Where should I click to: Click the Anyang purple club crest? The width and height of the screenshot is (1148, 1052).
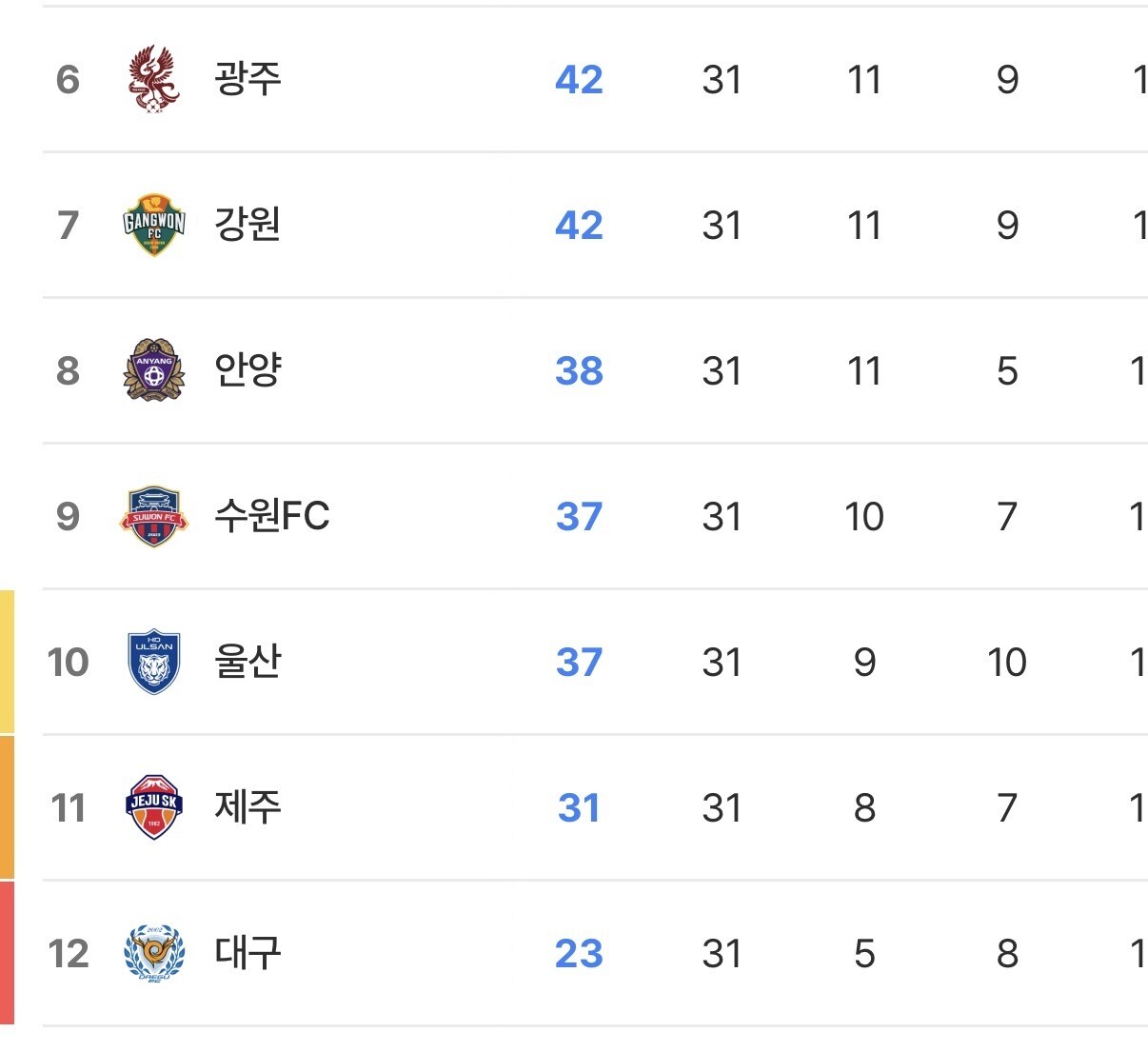pos(154,370)
